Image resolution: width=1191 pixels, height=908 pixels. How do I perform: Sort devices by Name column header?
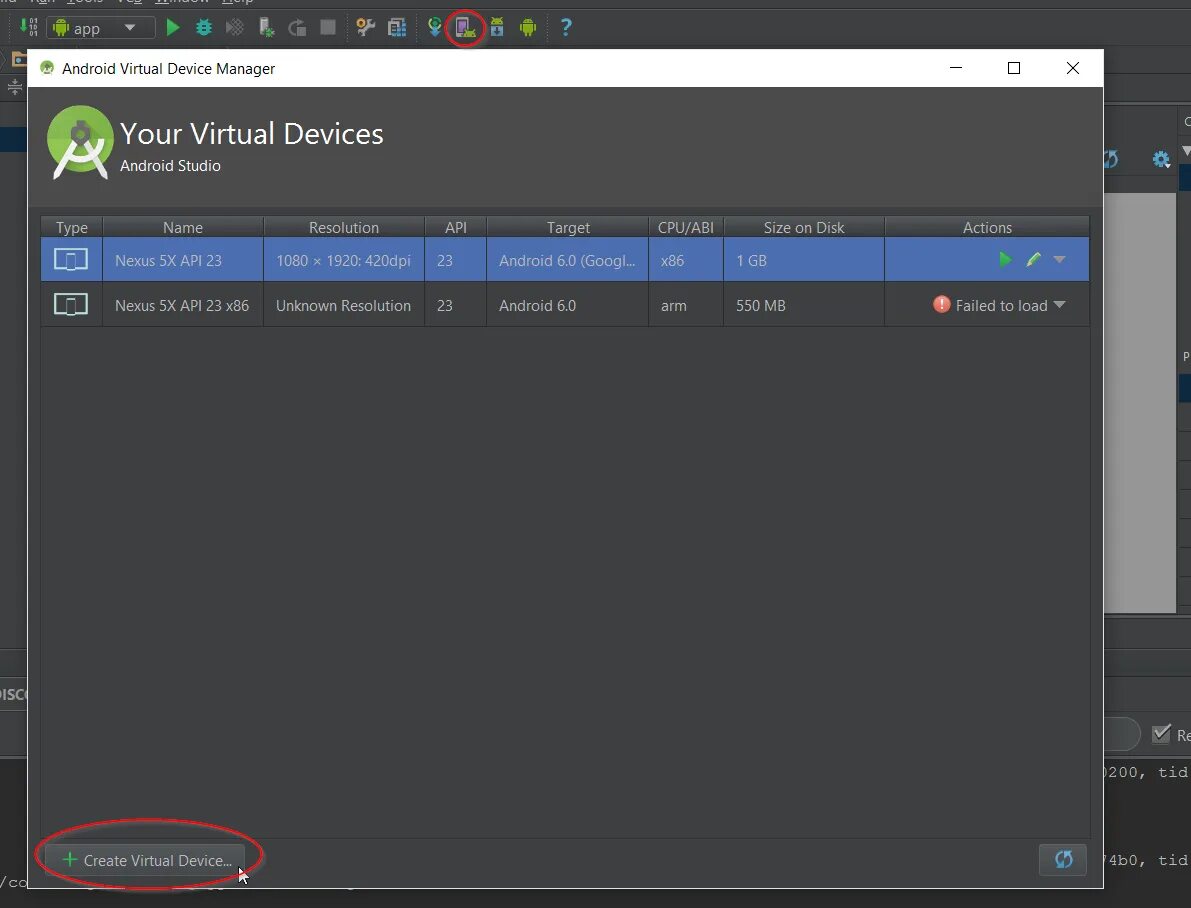tap(183, 227)
